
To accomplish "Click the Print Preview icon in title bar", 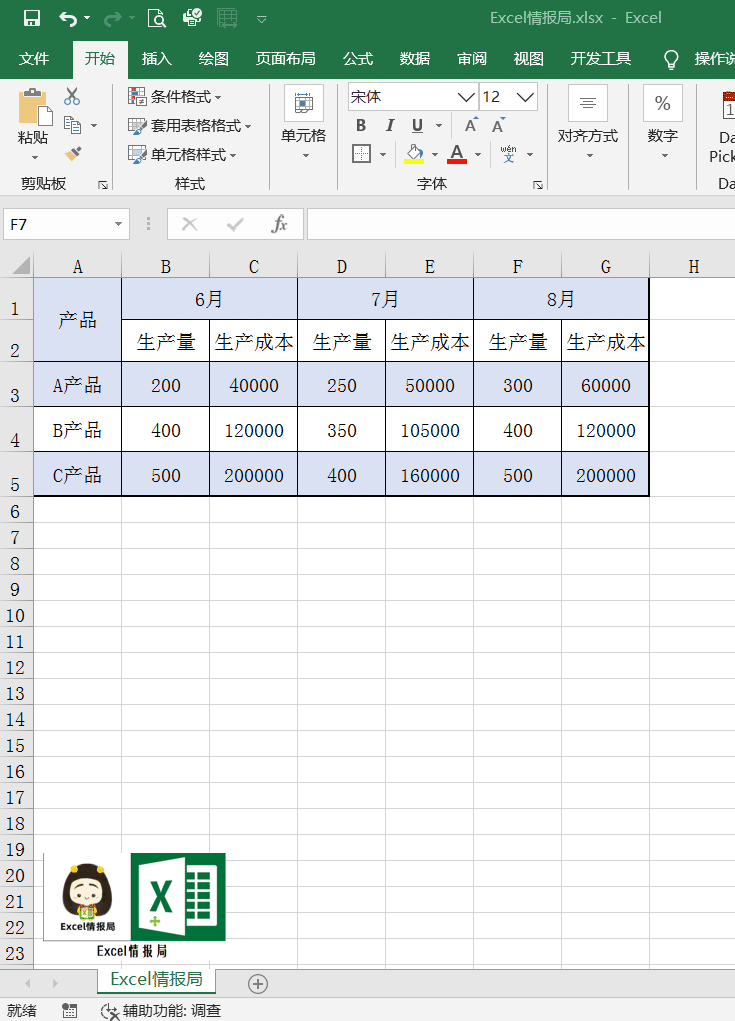I will click(x=156, y=18).
